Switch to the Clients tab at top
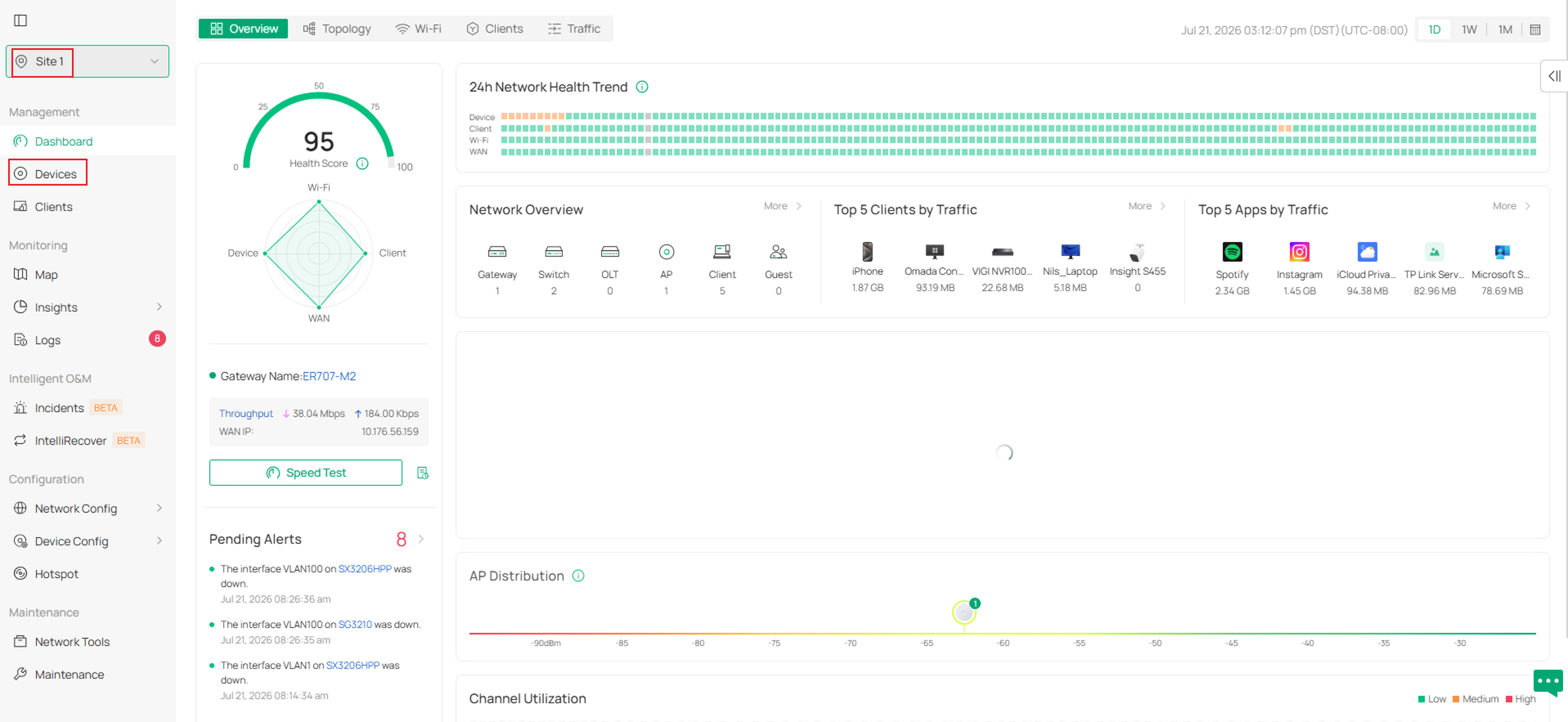 pyautogui.click(x=495, y=29)
